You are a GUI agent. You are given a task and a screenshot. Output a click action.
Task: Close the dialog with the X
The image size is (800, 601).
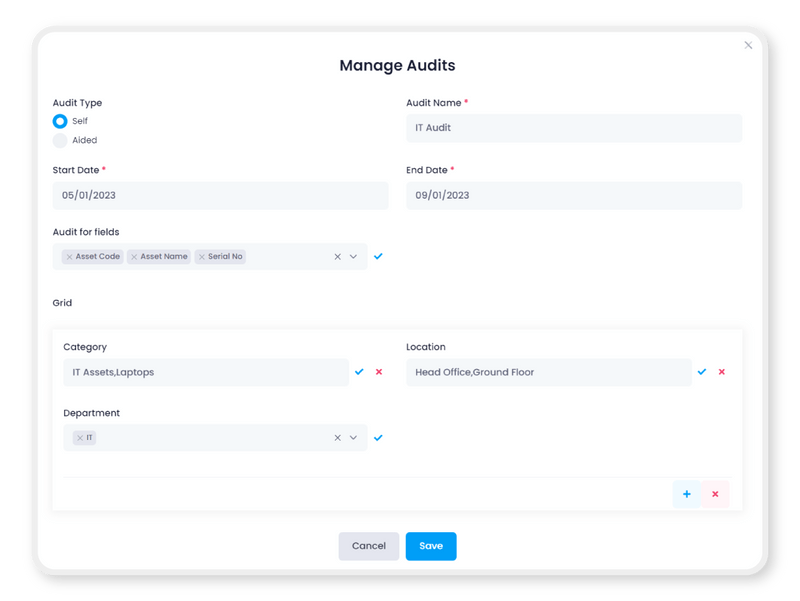point(748,45)
